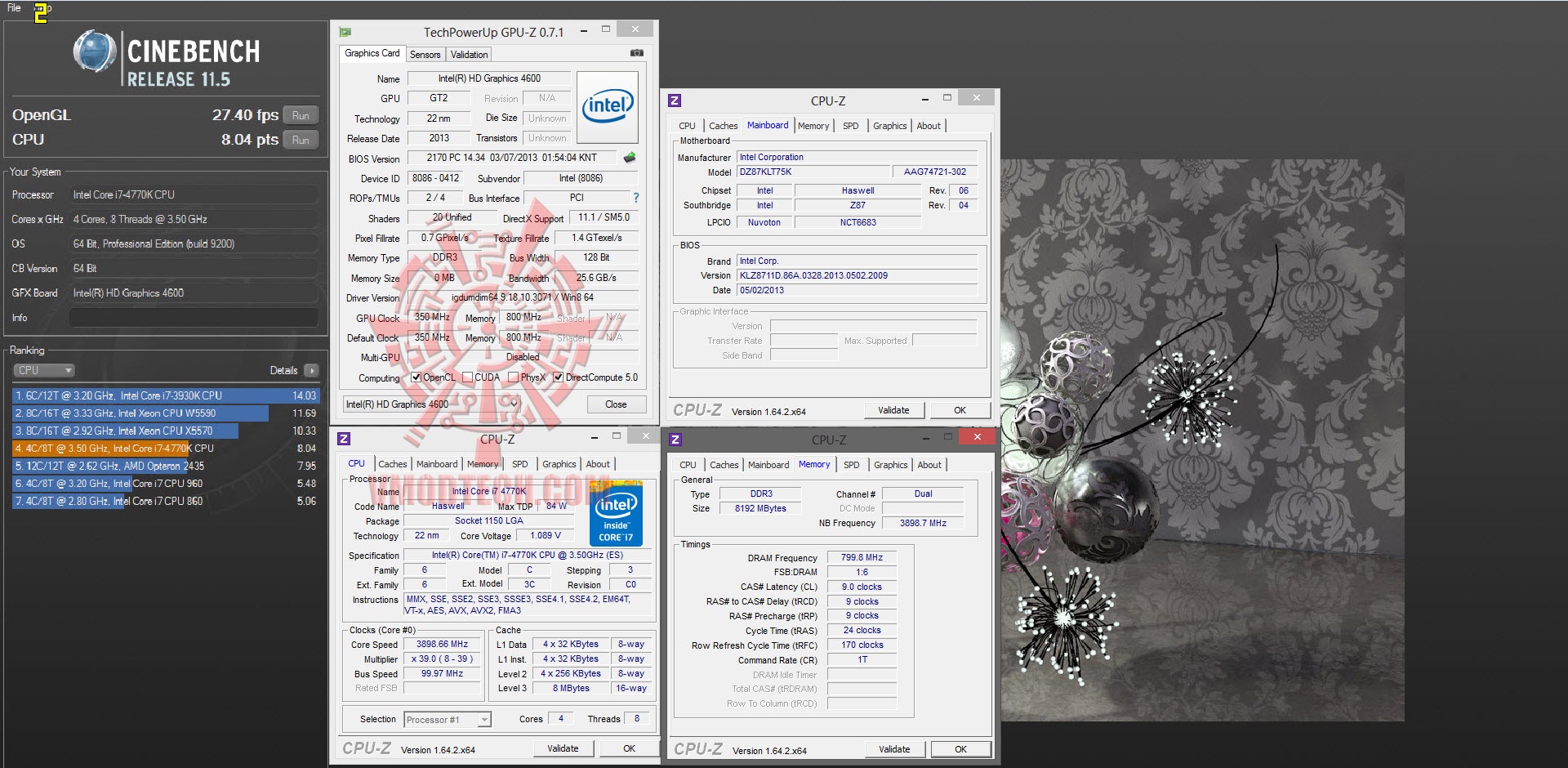Enable the PhysX checkbox
The image size is (1568, 768).
click(x=513, y=377)
